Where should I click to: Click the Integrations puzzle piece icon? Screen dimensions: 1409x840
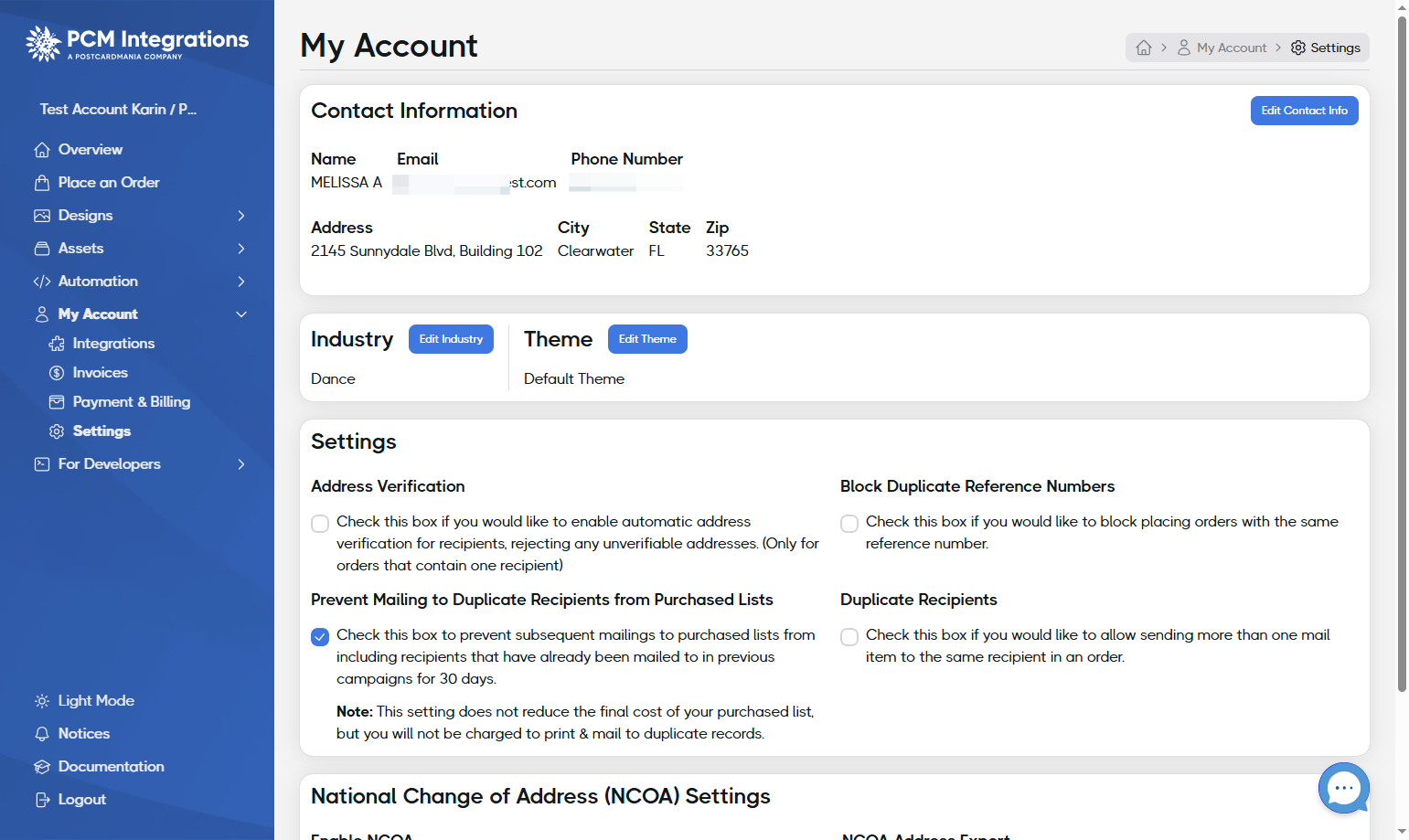click(57, 344)
